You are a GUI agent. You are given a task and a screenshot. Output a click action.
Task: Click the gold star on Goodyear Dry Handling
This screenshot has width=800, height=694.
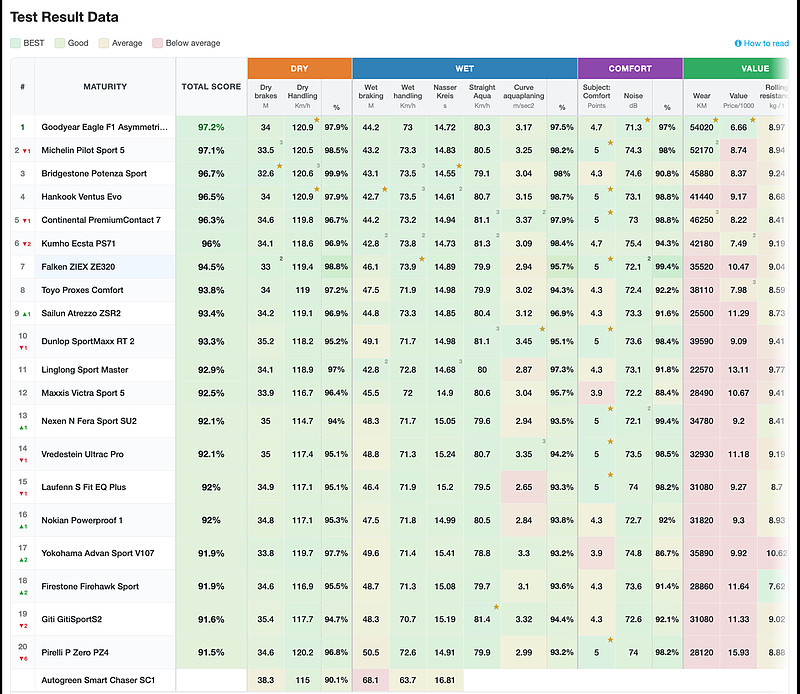point(317,120)
